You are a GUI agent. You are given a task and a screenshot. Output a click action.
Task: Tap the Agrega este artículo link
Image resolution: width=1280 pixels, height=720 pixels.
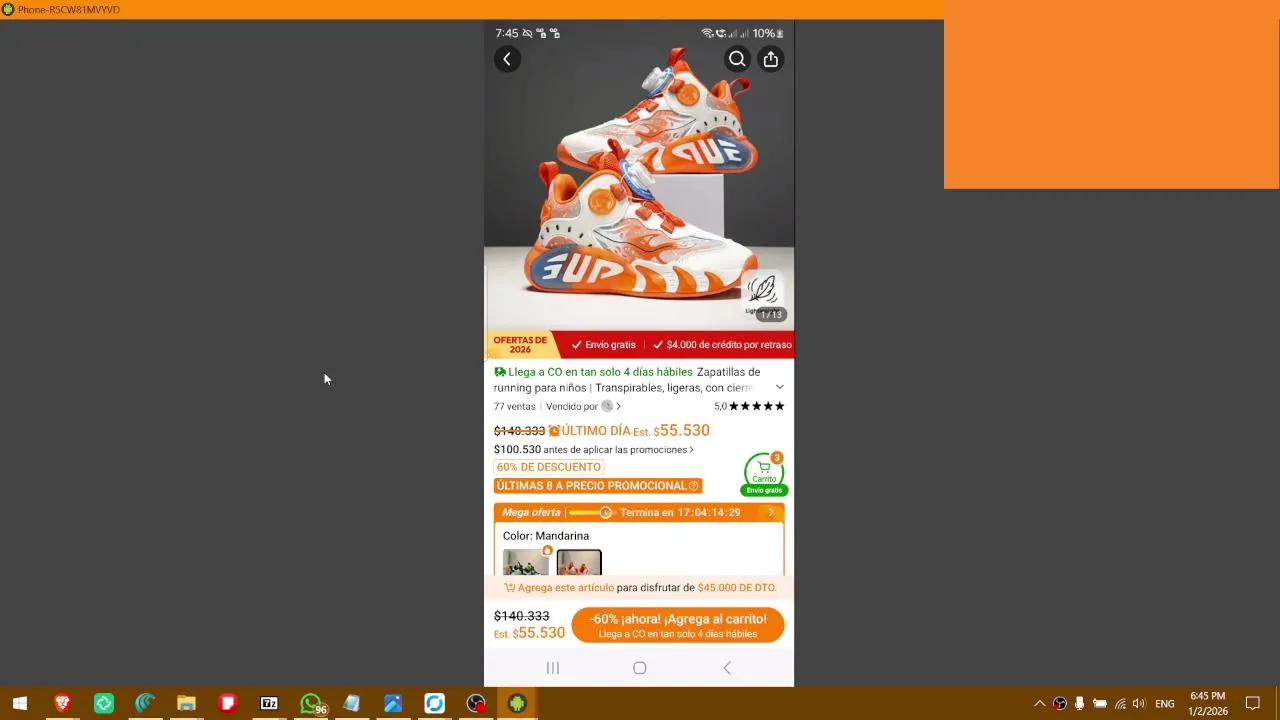(x=566, y=588)
